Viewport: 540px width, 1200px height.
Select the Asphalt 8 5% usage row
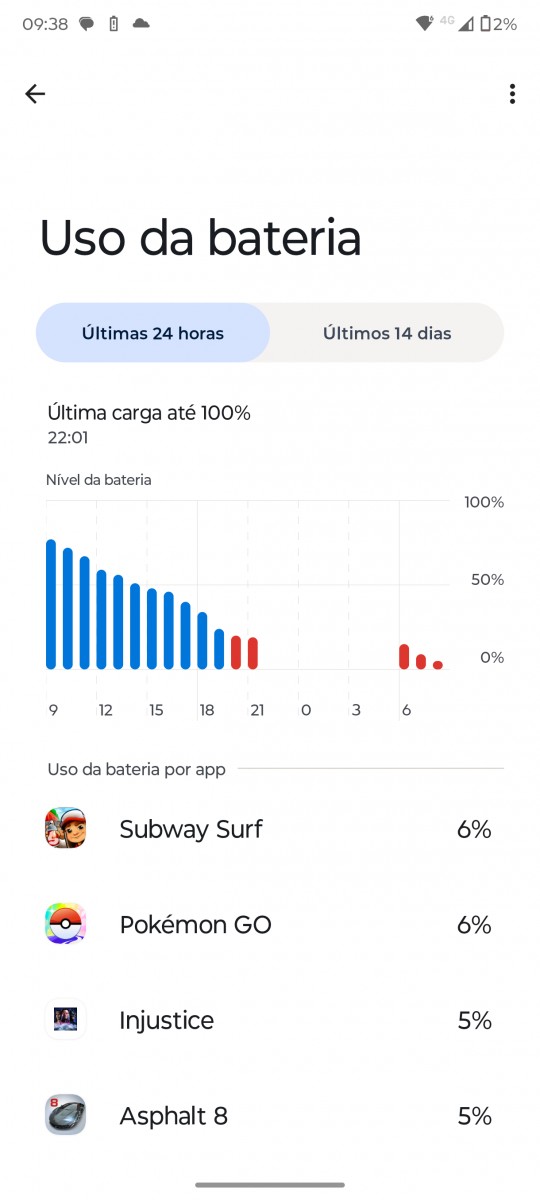pos(270,1116)
